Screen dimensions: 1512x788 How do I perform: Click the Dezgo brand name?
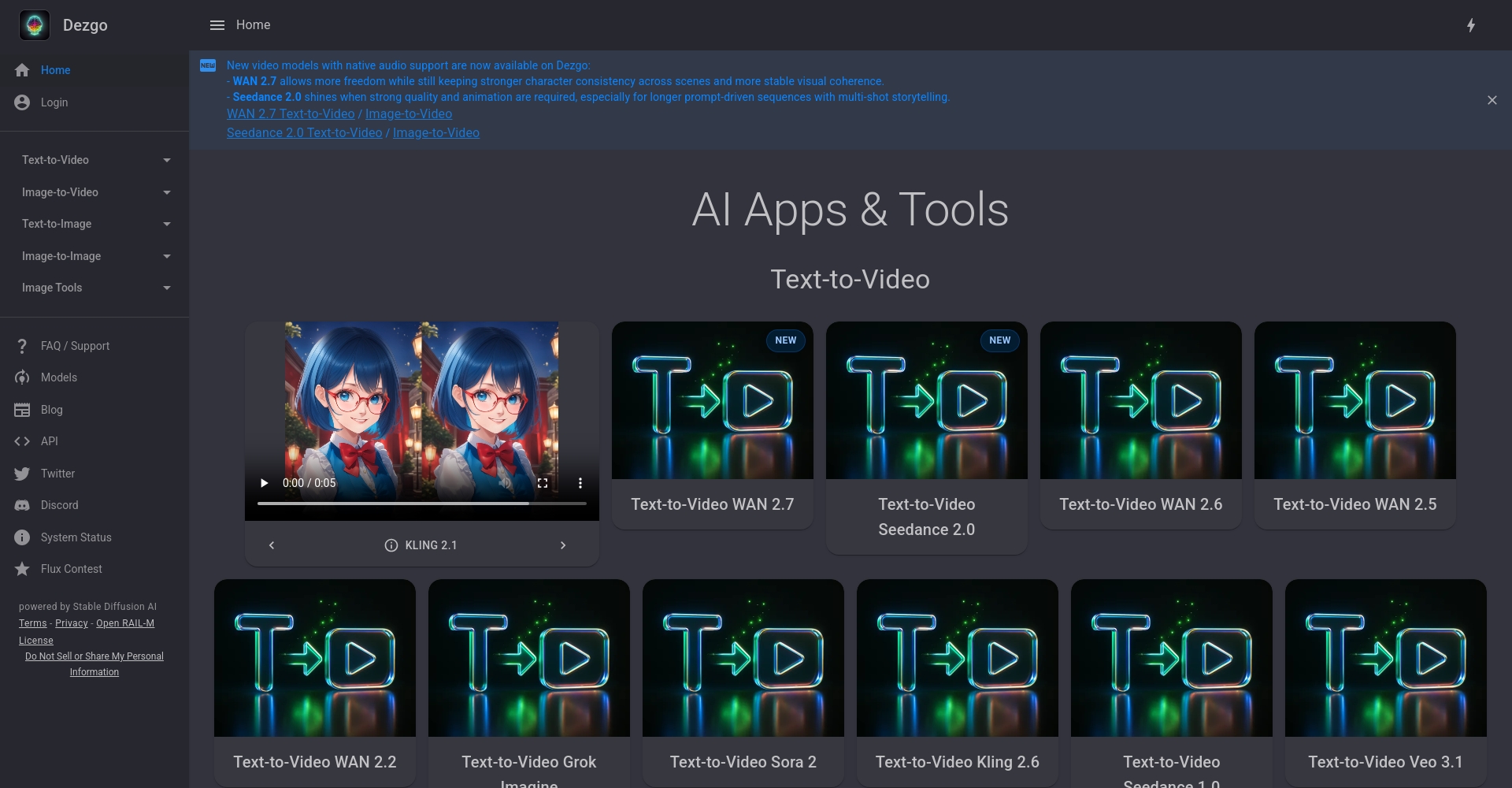pos(85,25)
